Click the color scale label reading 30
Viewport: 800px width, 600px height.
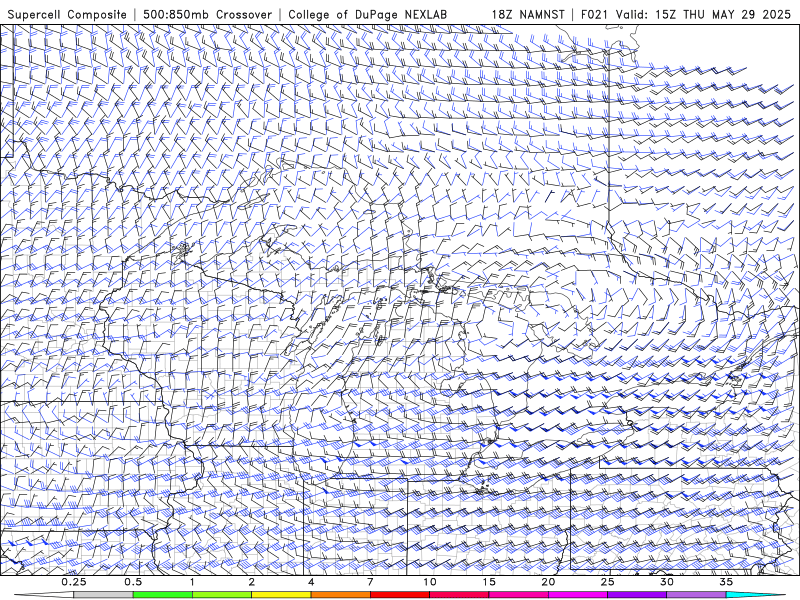[x=667, y=582]
